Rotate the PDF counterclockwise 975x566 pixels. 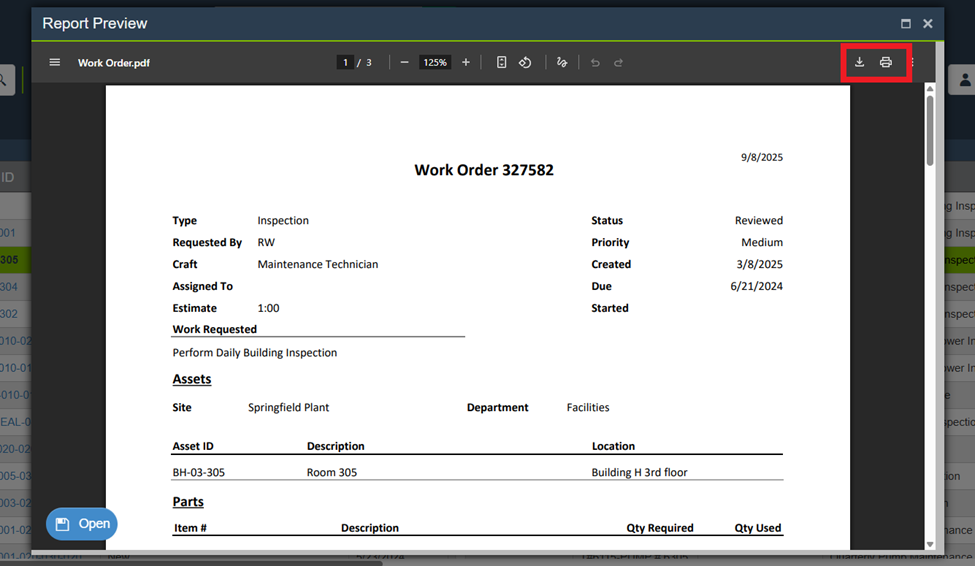pos(525,62)
